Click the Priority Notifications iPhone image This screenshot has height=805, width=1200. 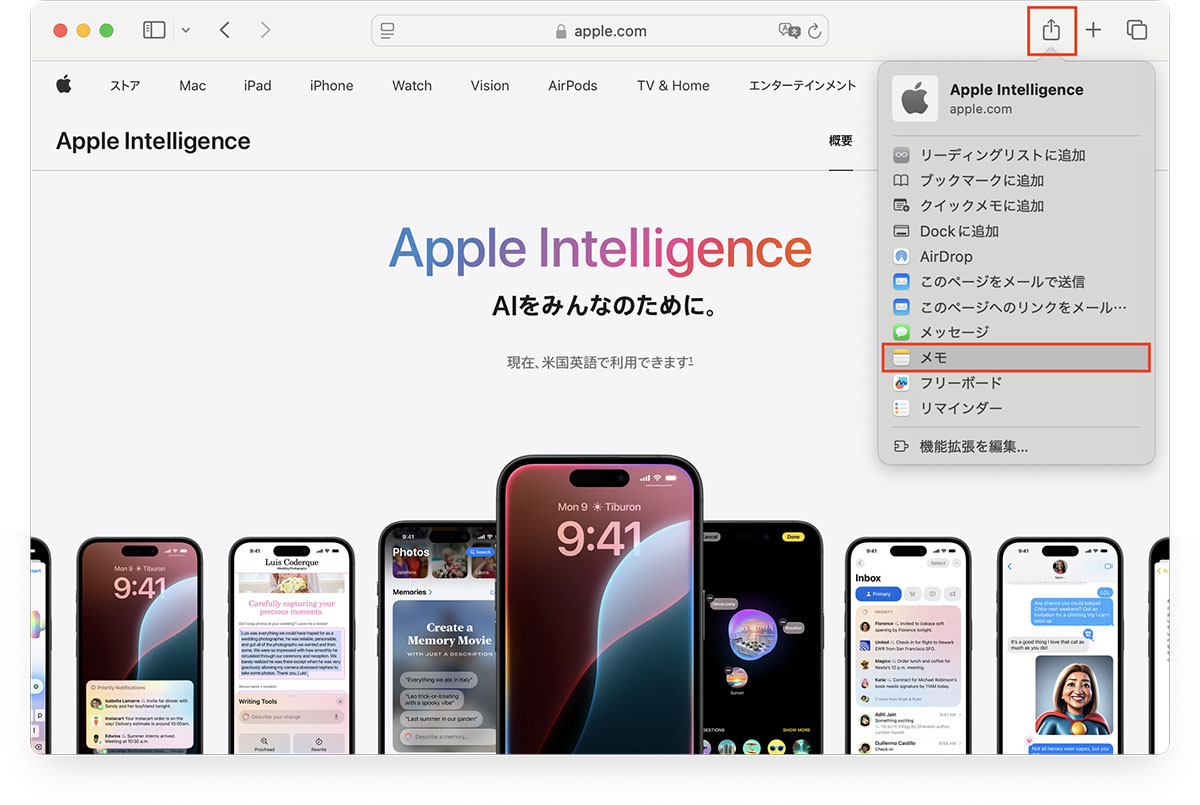coord(140,646)
